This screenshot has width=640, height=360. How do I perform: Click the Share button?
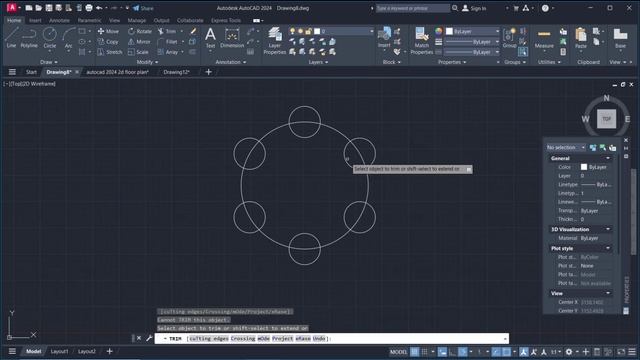point(143,8)
